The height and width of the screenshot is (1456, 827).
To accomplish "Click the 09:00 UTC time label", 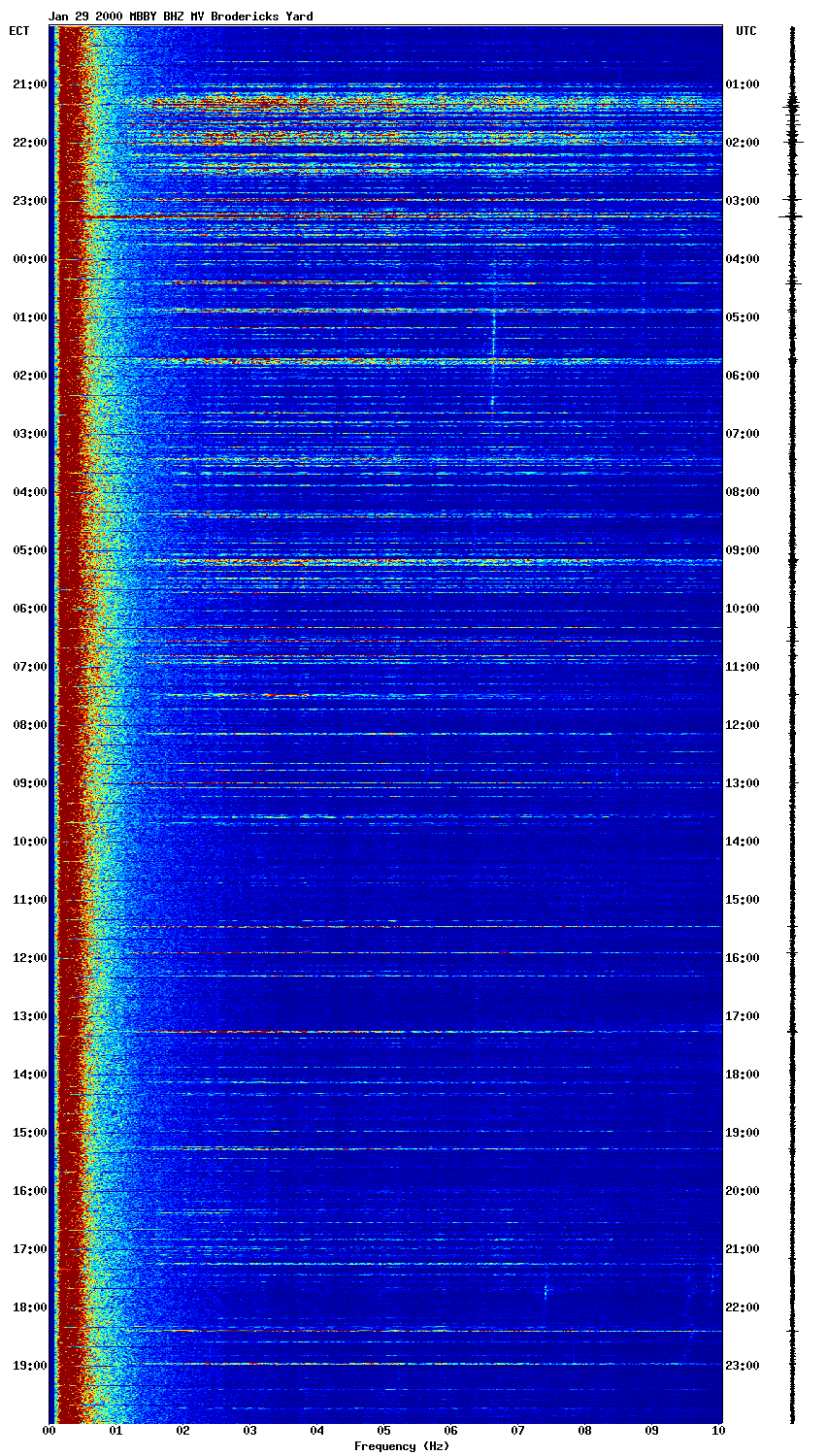I will pos(743,550).
